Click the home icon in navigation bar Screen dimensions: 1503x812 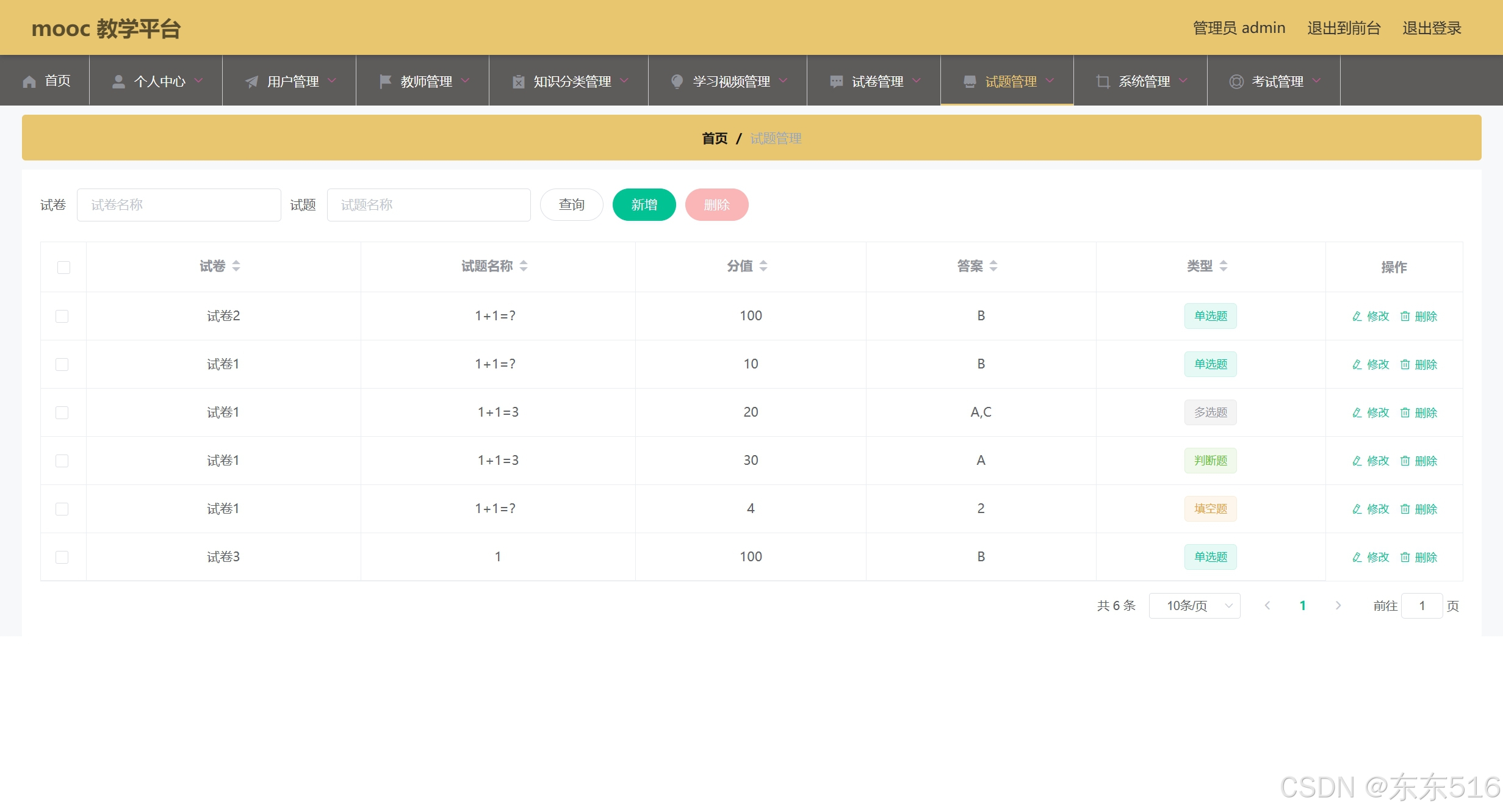29,82
